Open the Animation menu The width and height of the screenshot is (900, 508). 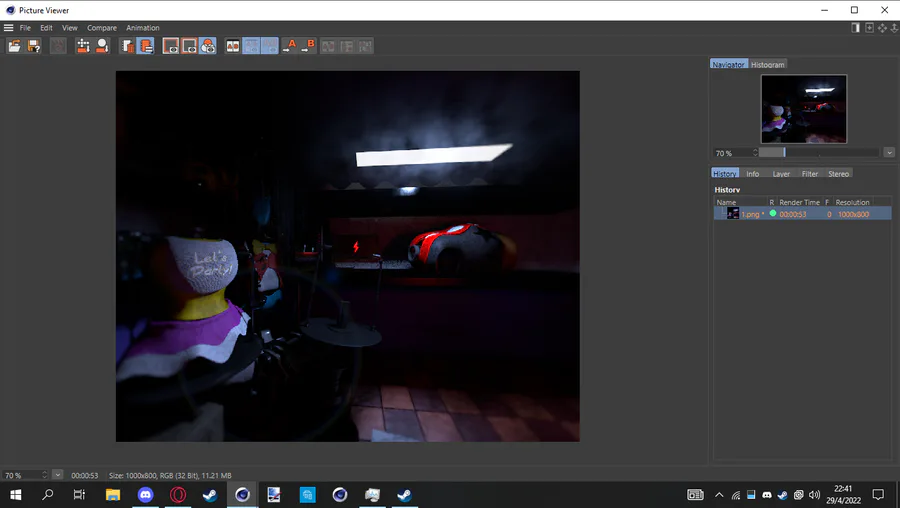(x=143, y=28)
